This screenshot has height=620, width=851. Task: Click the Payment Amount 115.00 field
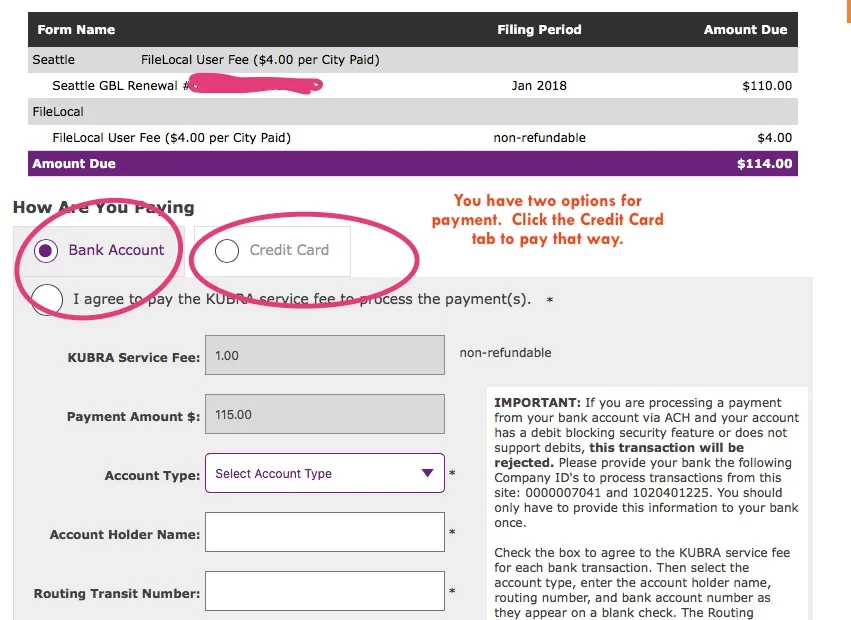tap(325, 414)
